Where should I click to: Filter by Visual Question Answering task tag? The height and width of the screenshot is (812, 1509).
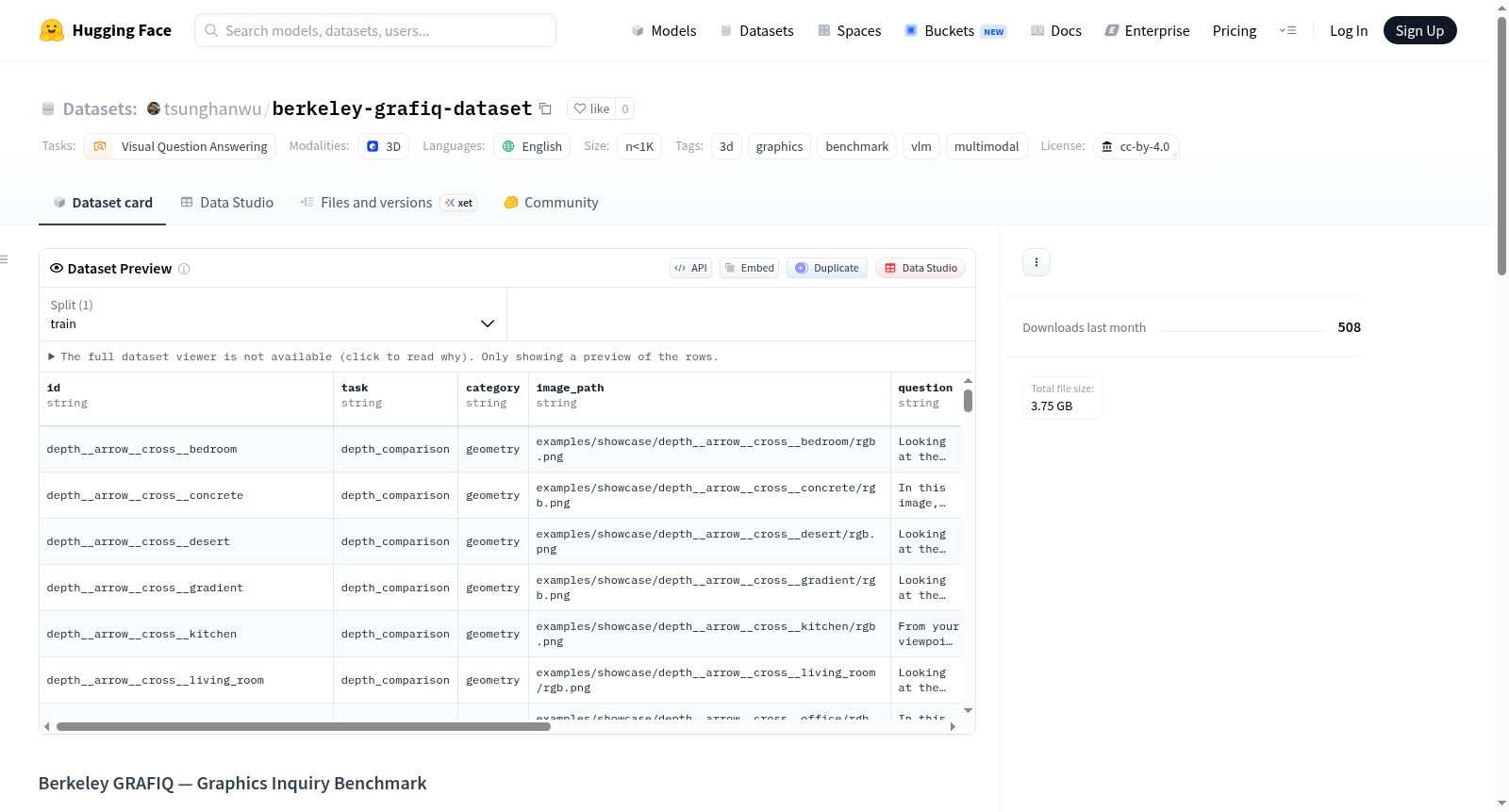[180, 146]
